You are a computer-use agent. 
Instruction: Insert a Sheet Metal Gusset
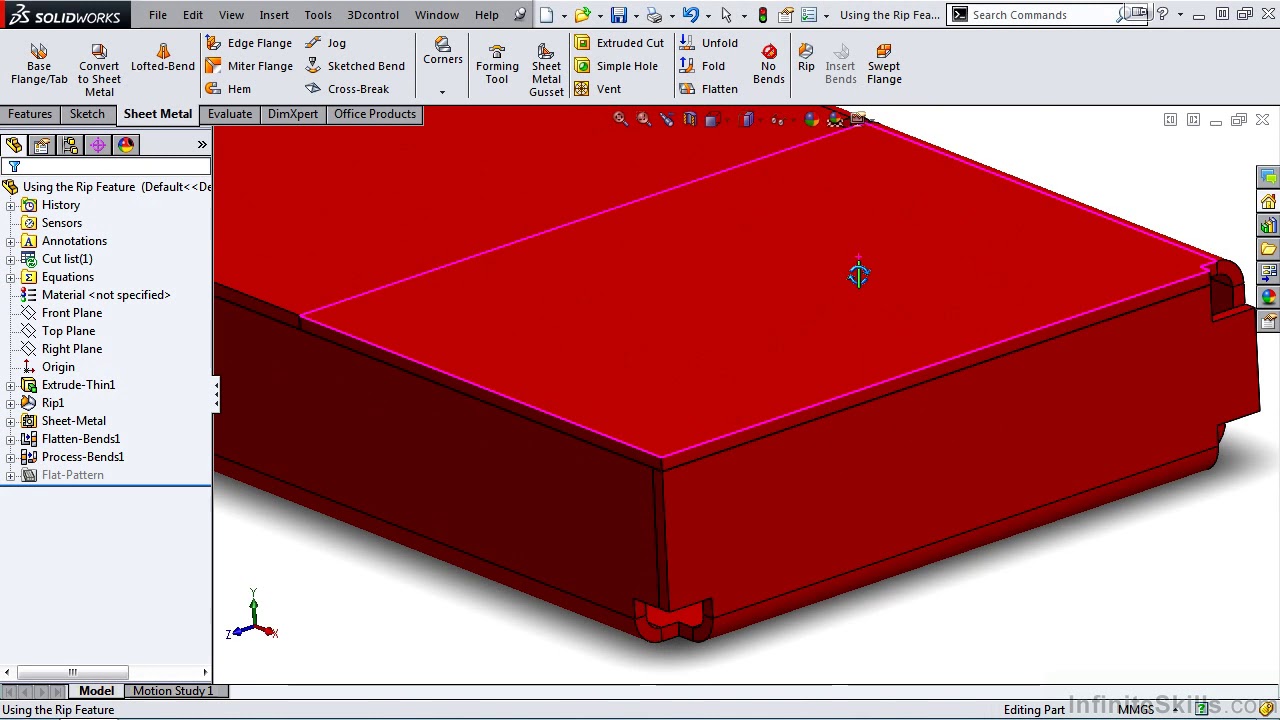tap(546, 70)
